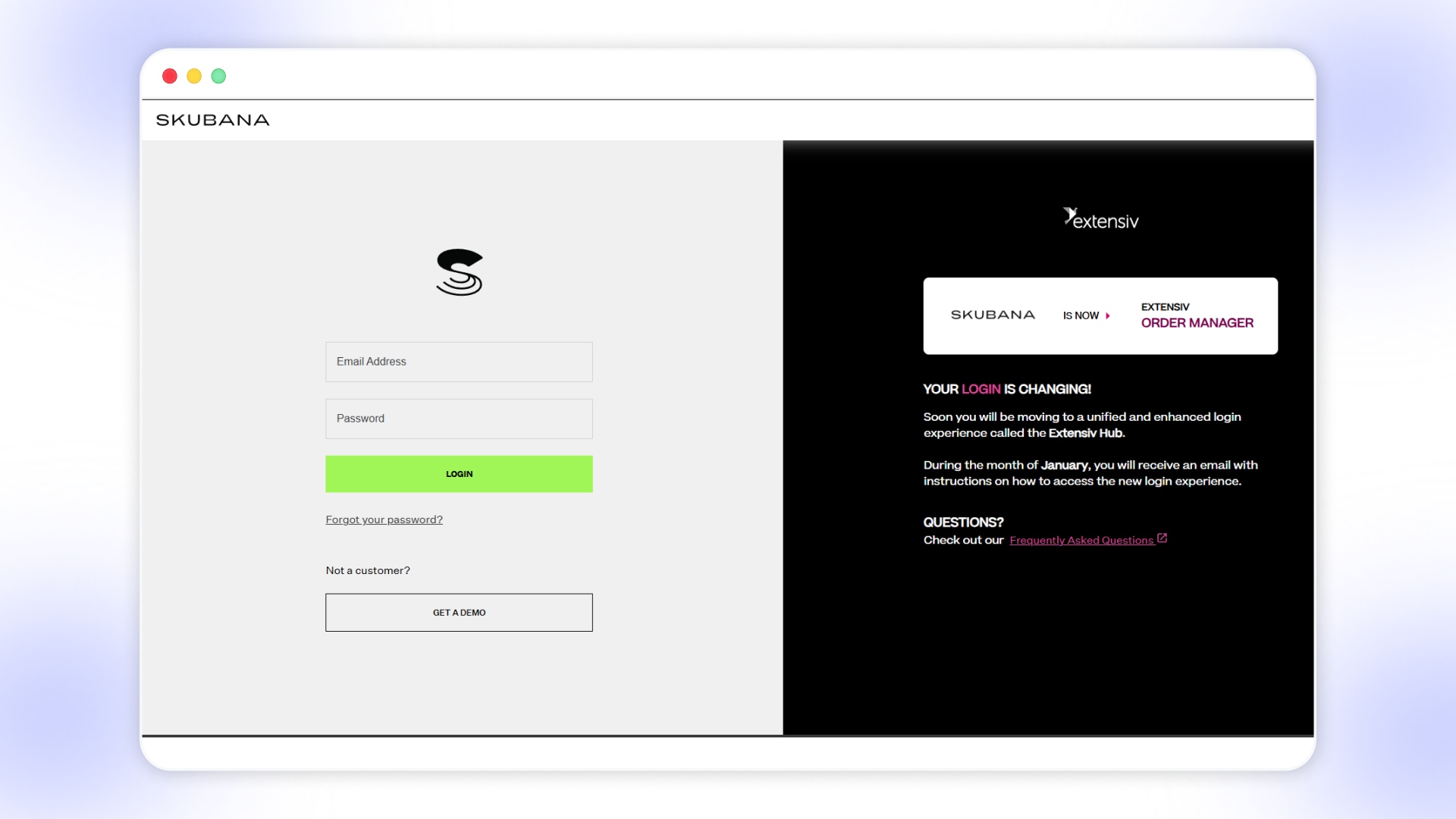Open the Frequently Asked Questions link
1456x819 pixels.
1081,540
